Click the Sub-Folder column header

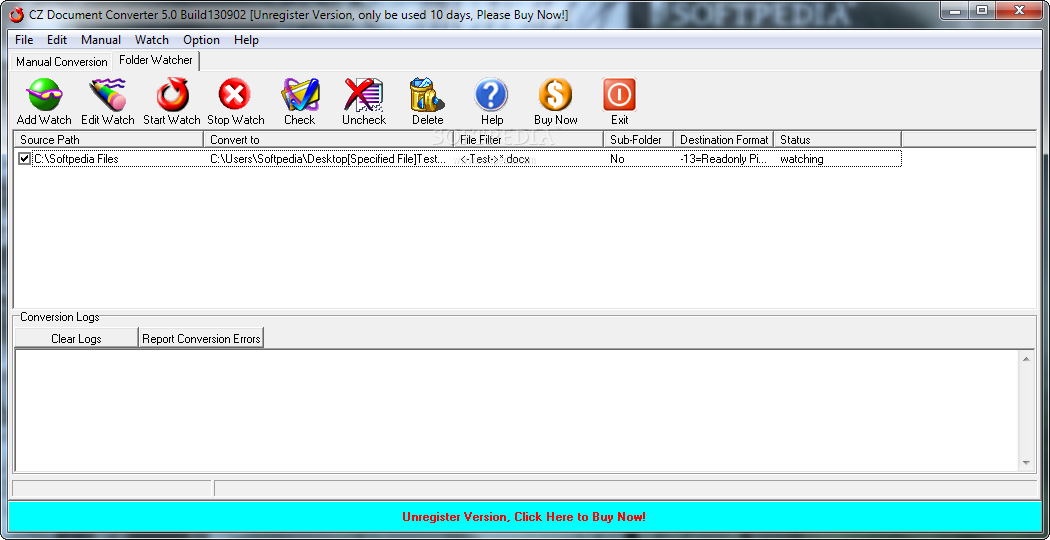click(x=638, y=139)
